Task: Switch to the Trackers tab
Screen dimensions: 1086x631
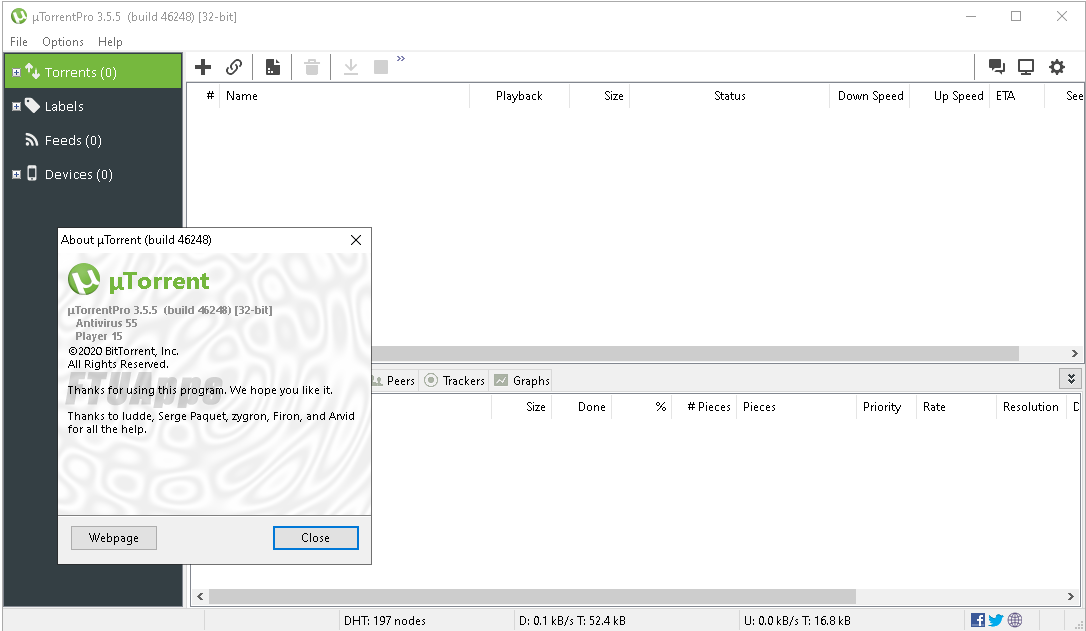Action: coord(454,380)
